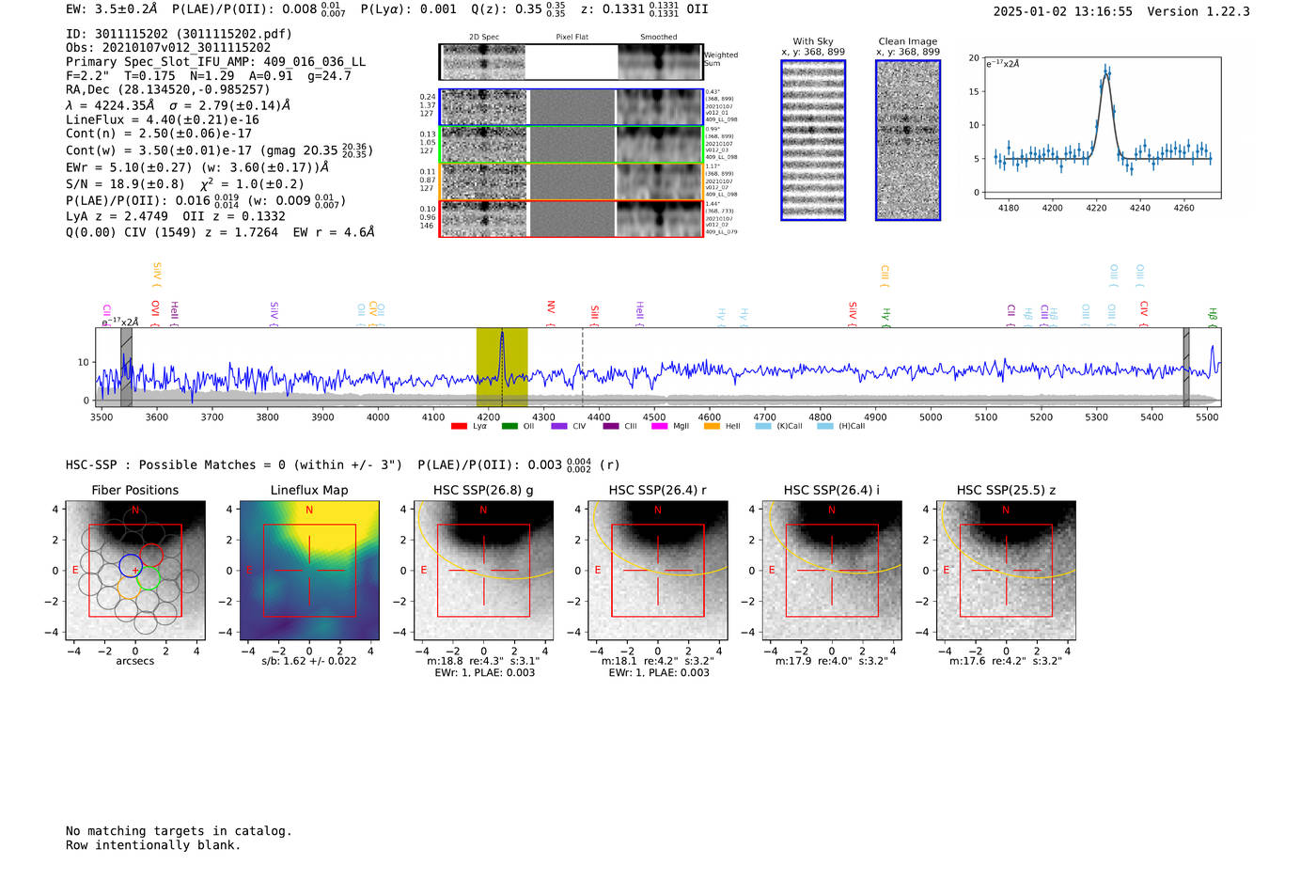Click the orange HeII legend swatch

[712, 426]
